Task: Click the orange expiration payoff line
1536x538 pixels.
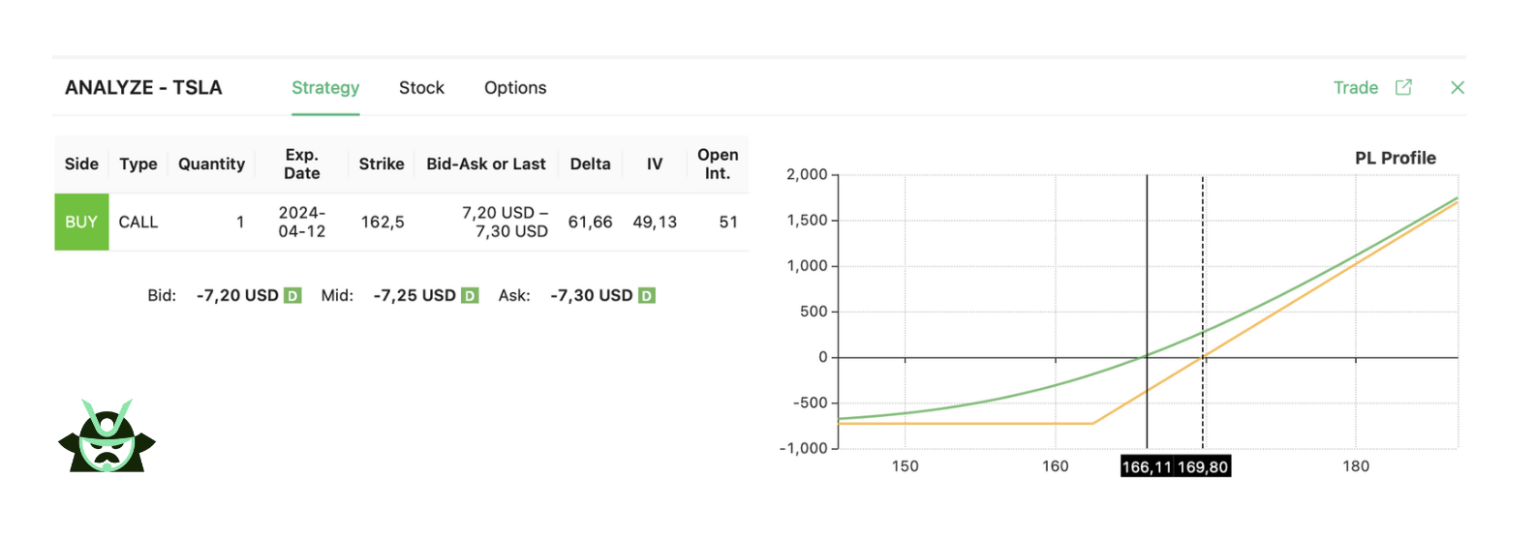Action: (x=960, y=424)
